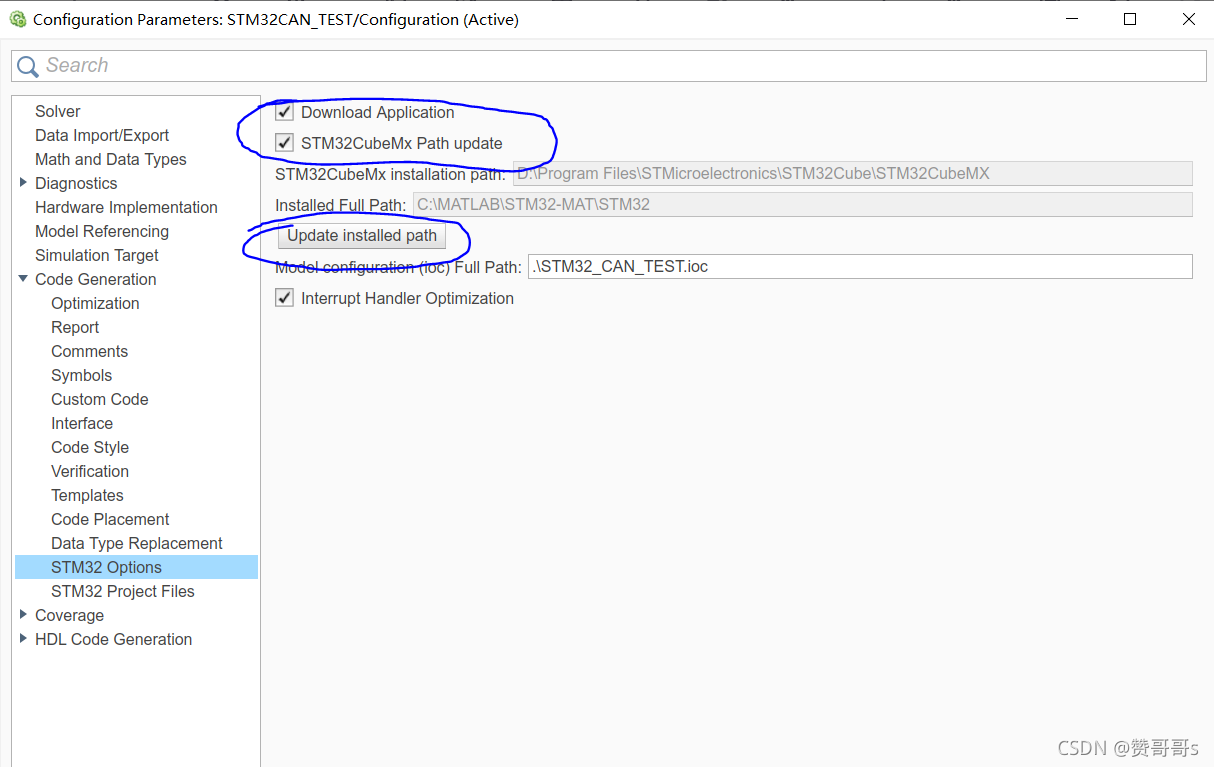Viewport: 1214px width, 767px height.
Task: Expand the Diagnostics tree node
Action: (23, 182)
